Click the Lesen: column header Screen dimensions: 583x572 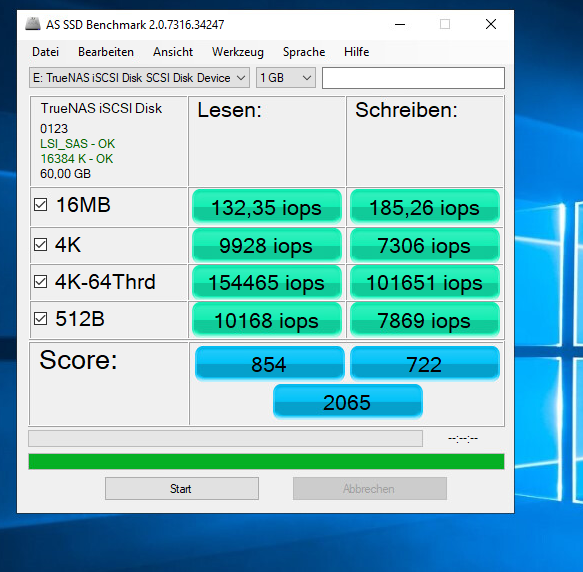[229, 110]
